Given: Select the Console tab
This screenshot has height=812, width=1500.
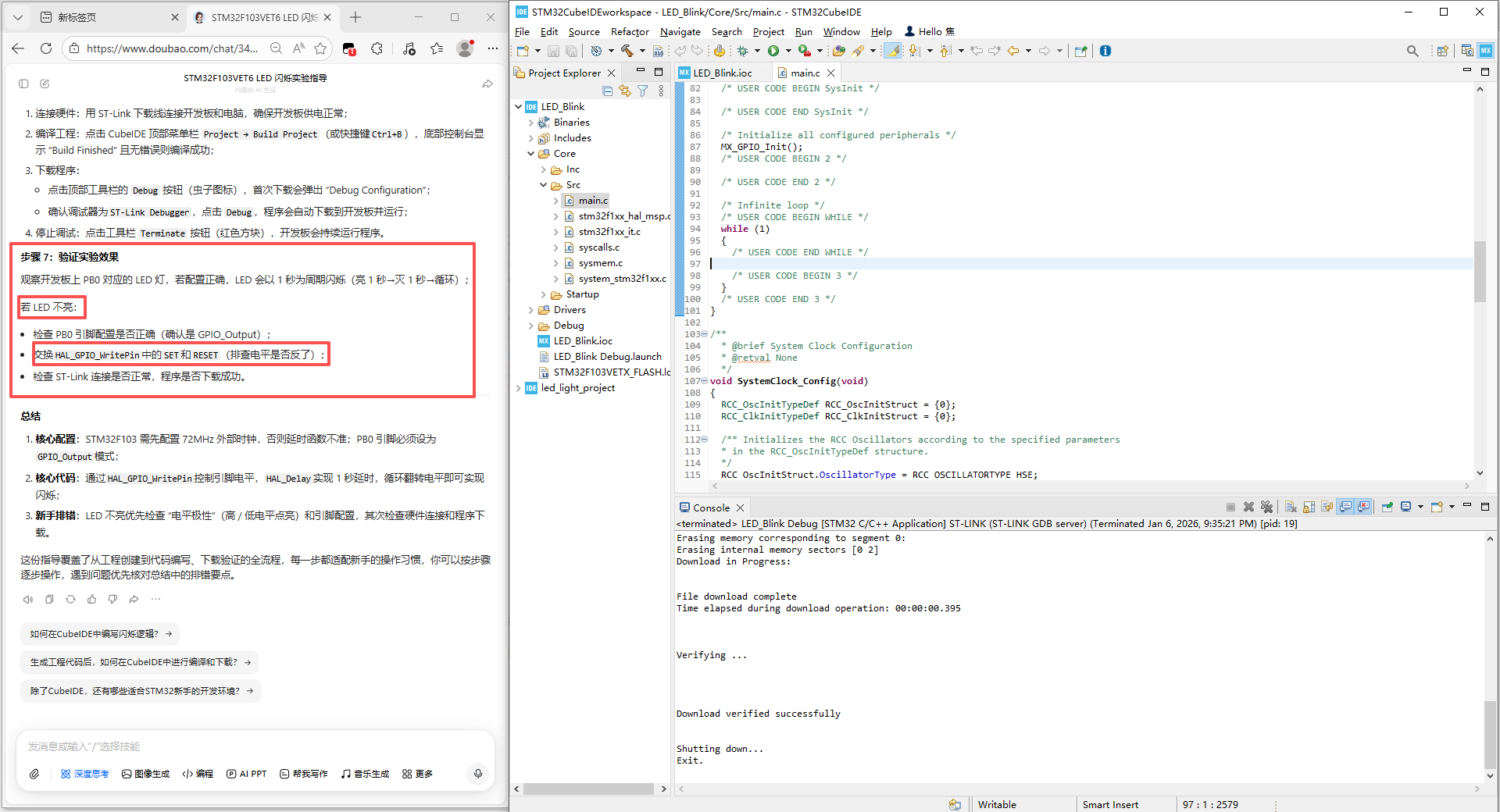Looking at the screenshot, I should pyautogui.click(x=711, y=507).
